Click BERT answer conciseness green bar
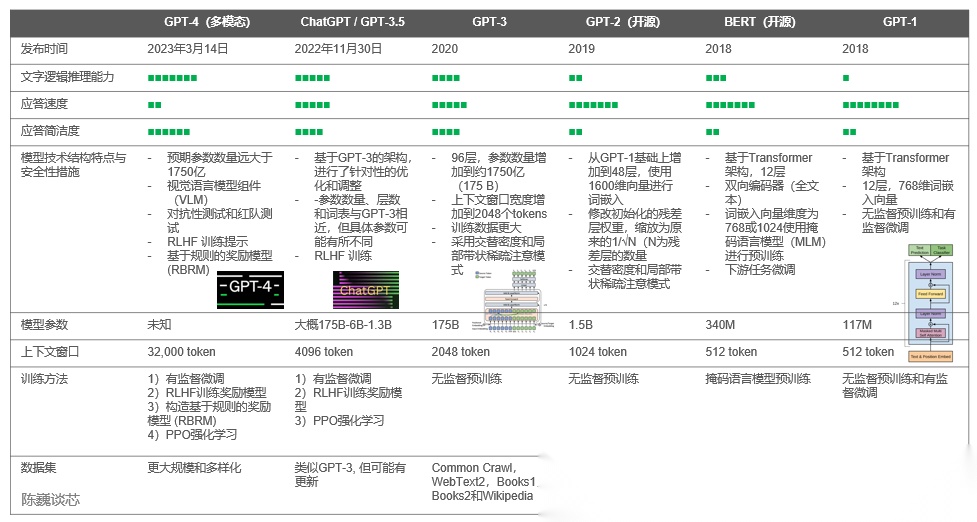977x522 pixels. (x=713, y=131)
